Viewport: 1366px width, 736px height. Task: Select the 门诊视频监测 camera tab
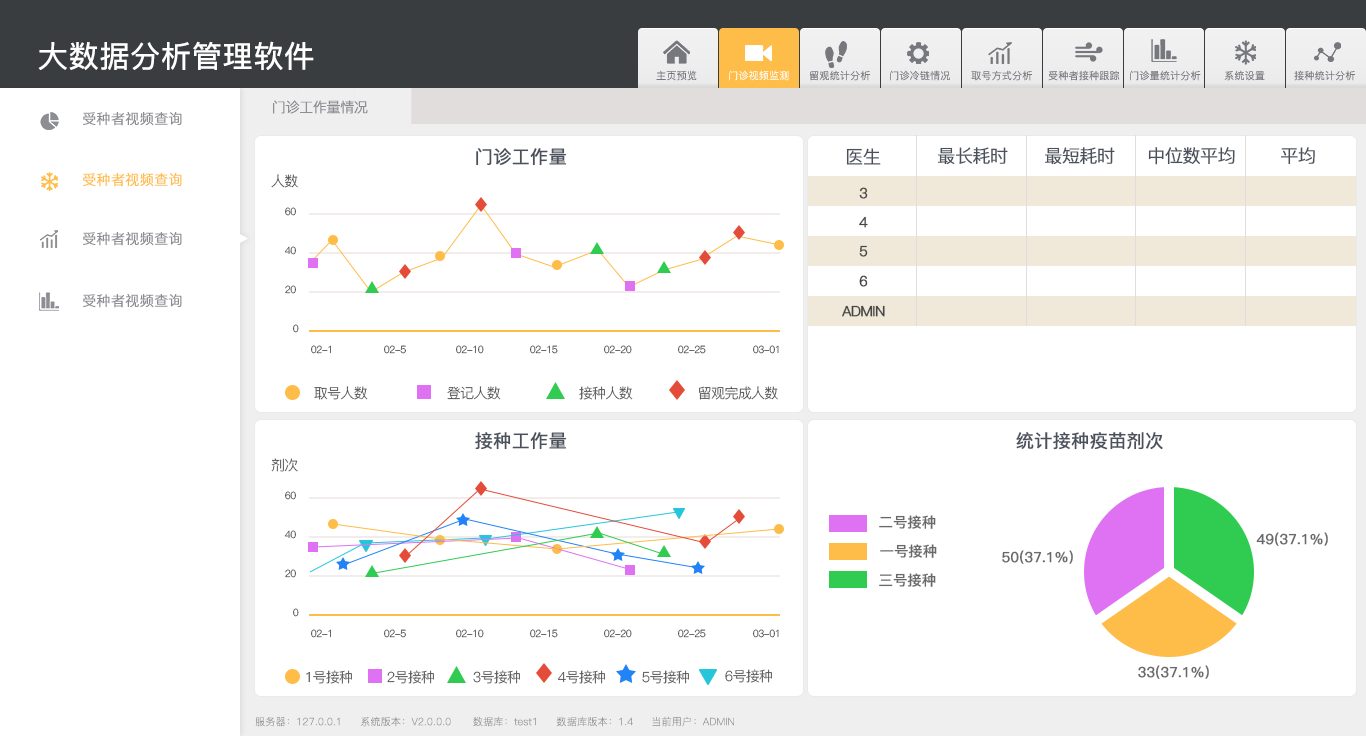click(x=758, y=58)
